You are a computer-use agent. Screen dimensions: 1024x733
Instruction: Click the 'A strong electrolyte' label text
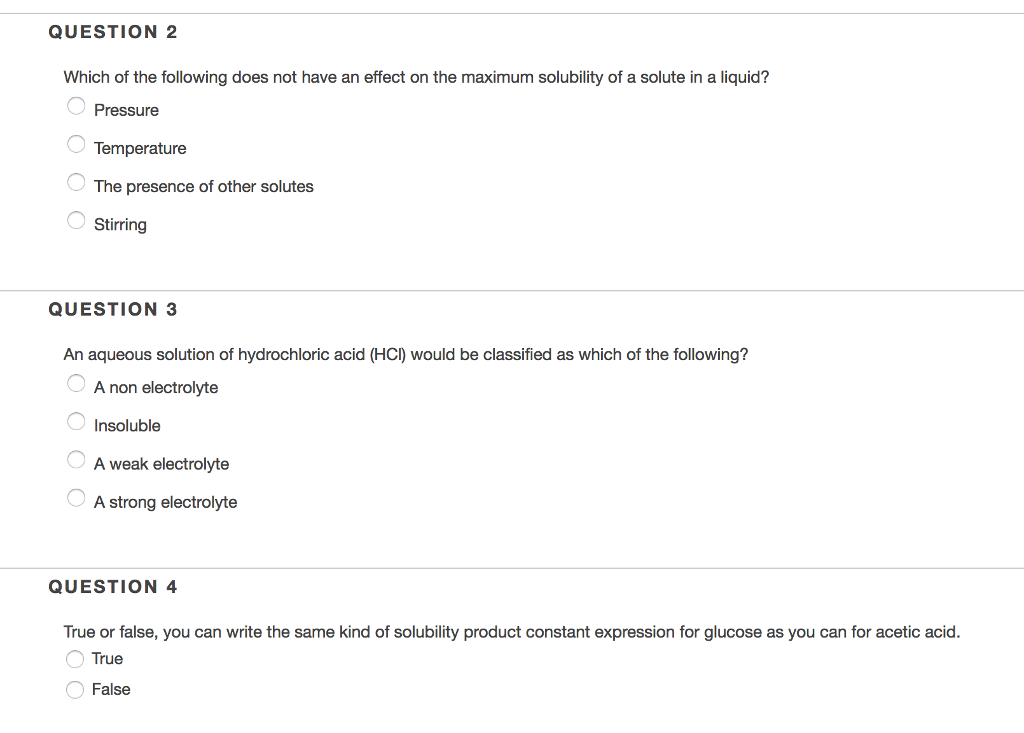(166, 501)
